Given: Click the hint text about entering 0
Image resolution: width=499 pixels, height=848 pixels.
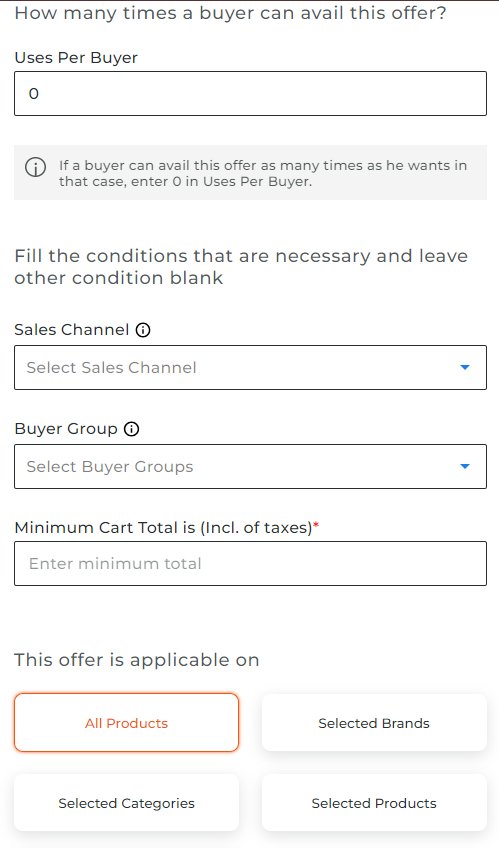Looking at the screenshot, I should coord(263,173).
